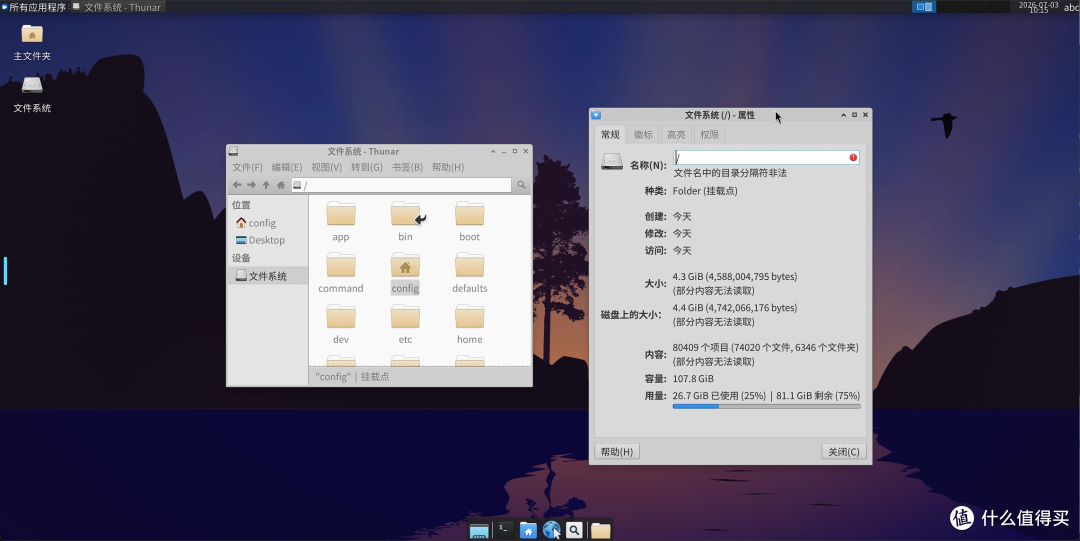Launch the web browser globe in dock
The width and height of the screenshot is (1080, 541).
(551, 530)
